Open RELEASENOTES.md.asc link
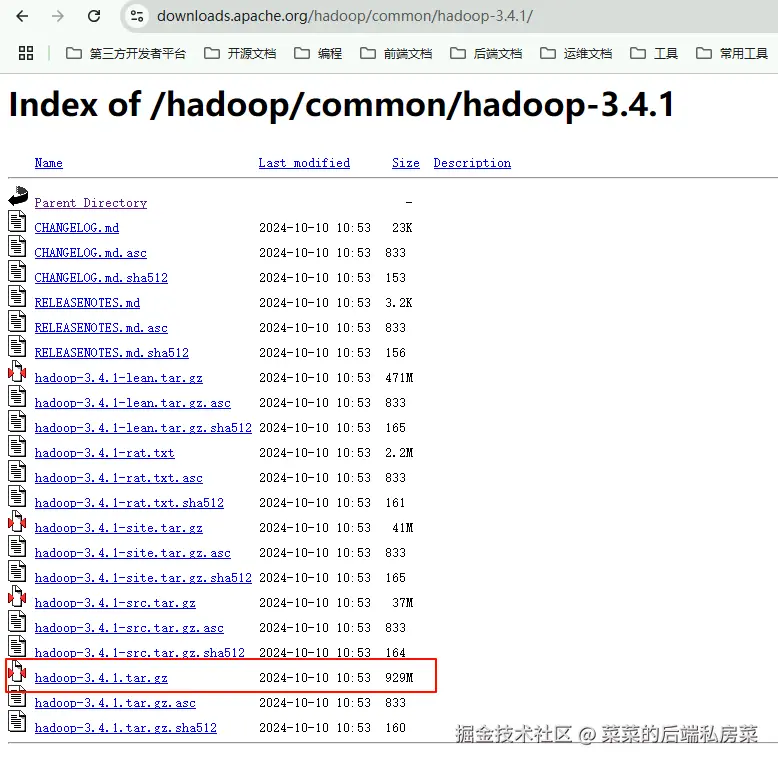 [101, 328]
